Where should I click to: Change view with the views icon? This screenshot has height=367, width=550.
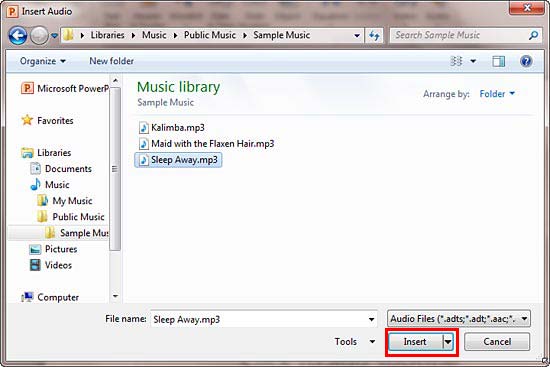(456, 61)
